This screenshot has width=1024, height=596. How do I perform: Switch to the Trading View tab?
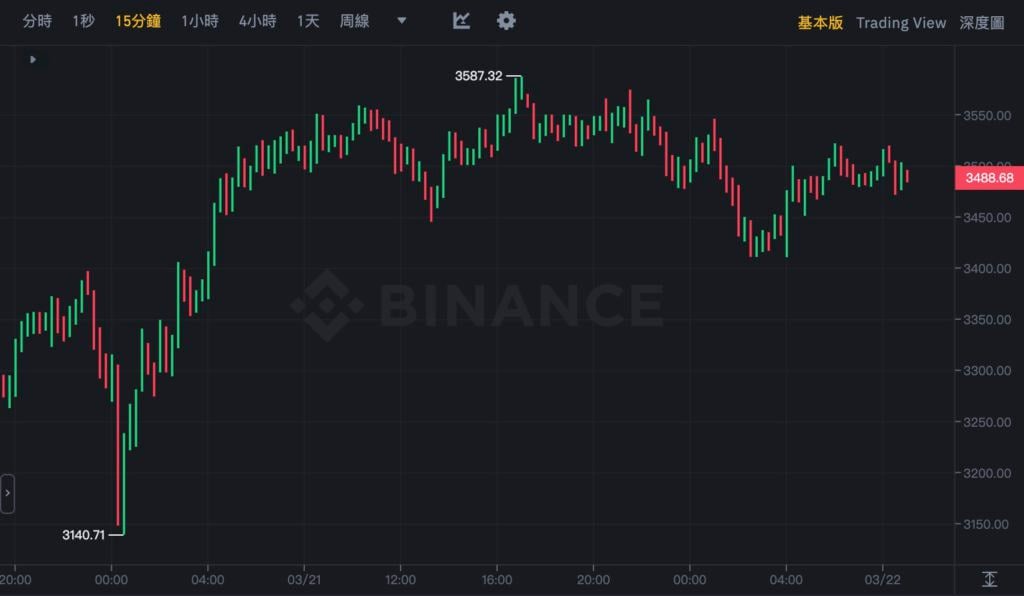900,22
